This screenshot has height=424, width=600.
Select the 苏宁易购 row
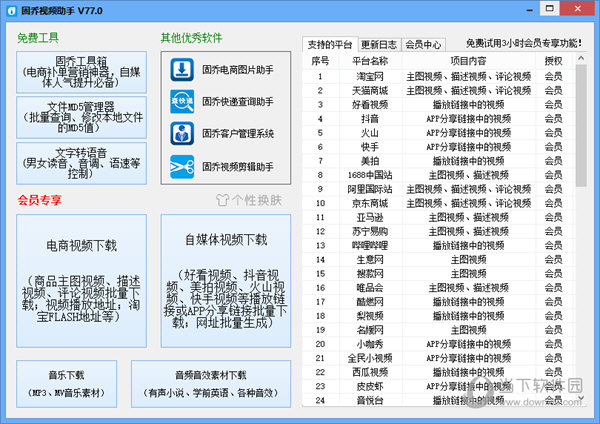tap(439, 231)
